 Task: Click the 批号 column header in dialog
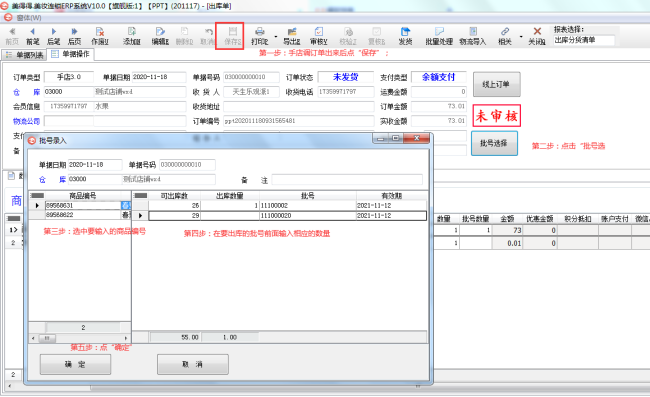(x=308, y=196)
